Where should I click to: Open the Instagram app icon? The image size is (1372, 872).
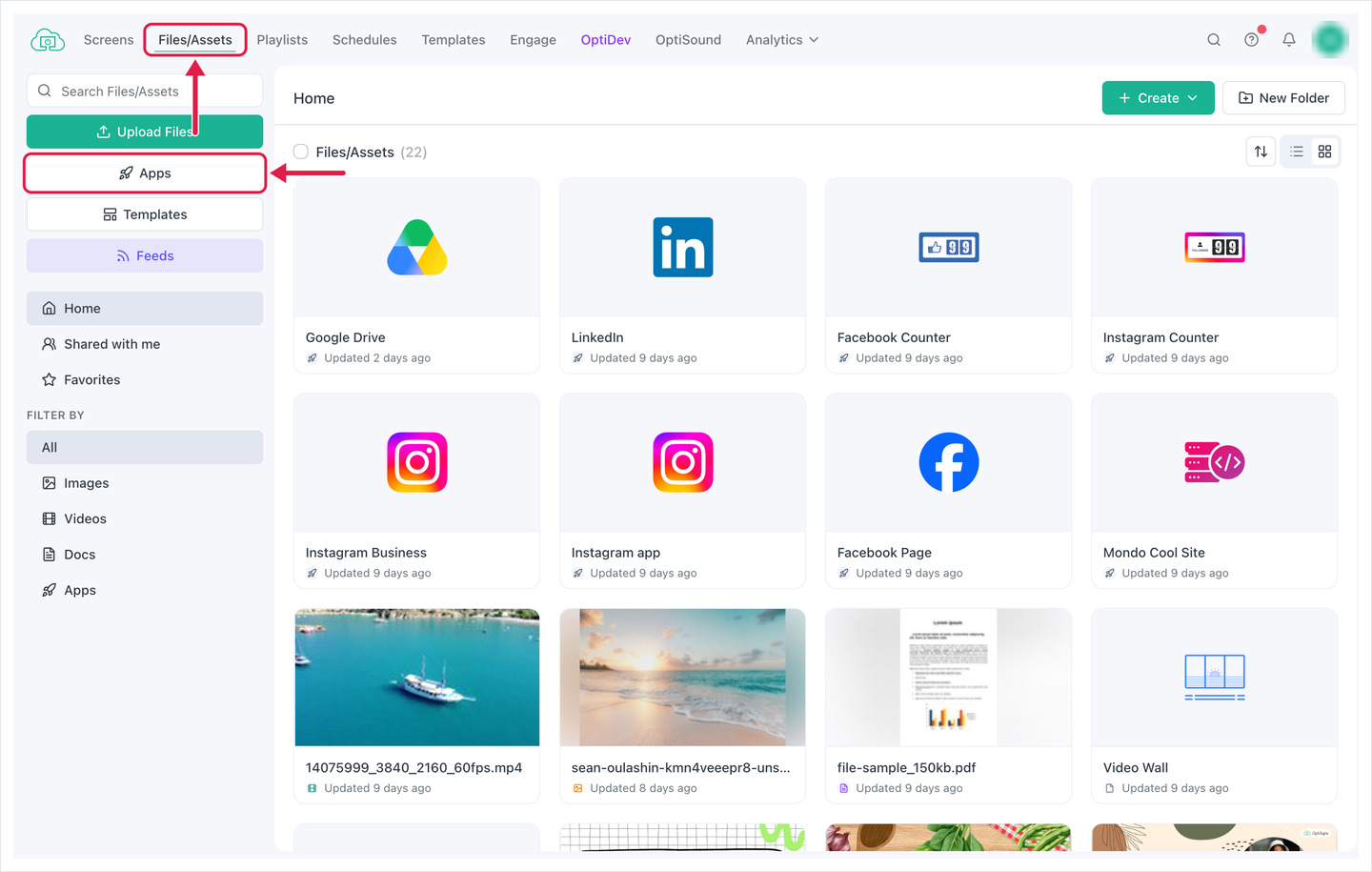pyautogui.click(x=683, y=462)
